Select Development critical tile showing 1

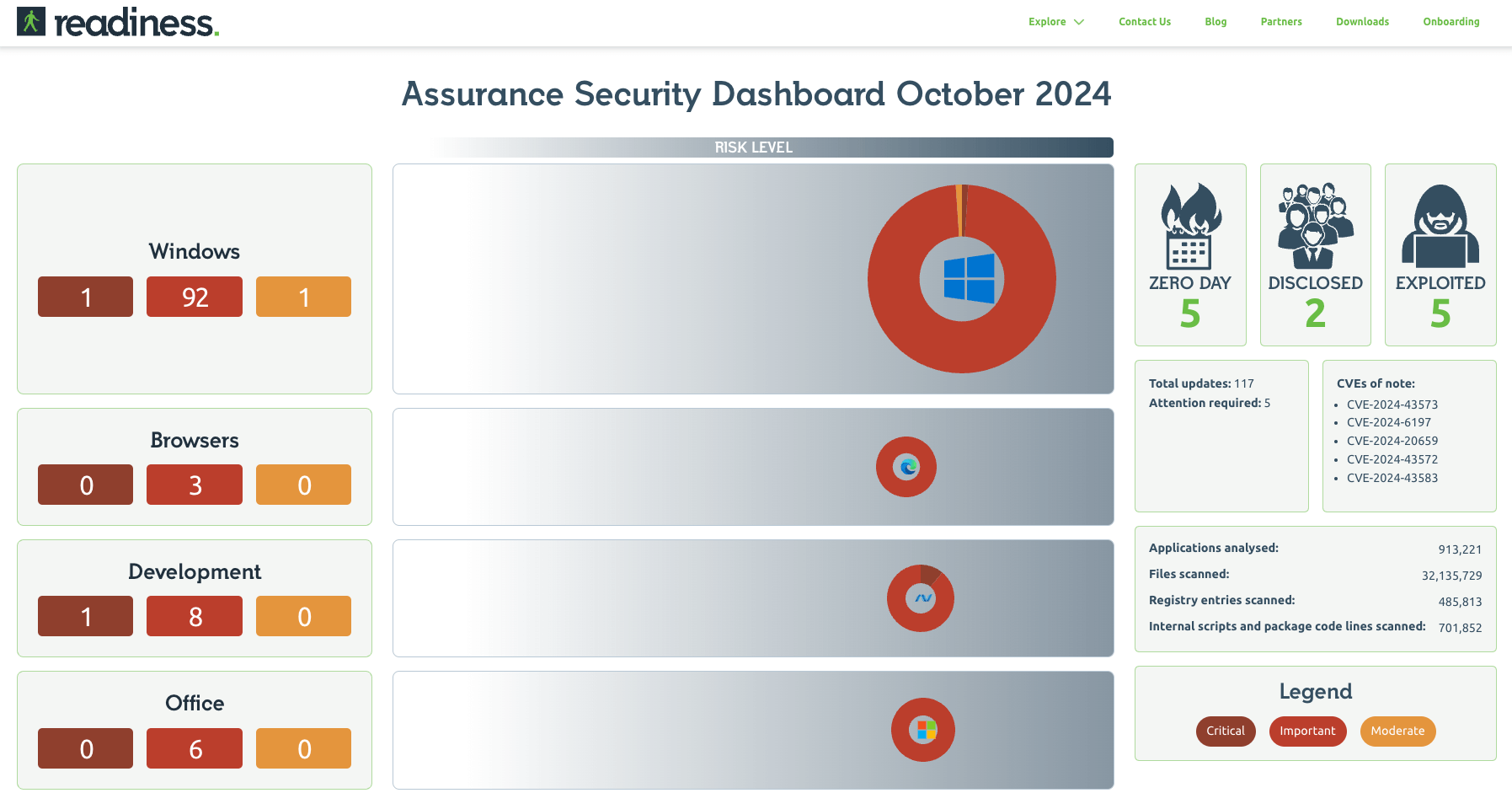pos(85,616)
